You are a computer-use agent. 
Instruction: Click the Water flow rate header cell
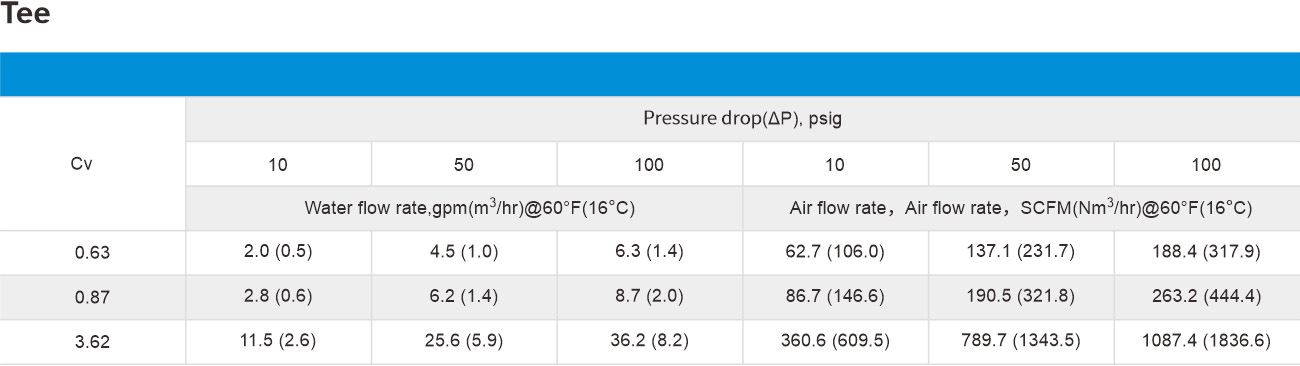(x=464, y=209)
